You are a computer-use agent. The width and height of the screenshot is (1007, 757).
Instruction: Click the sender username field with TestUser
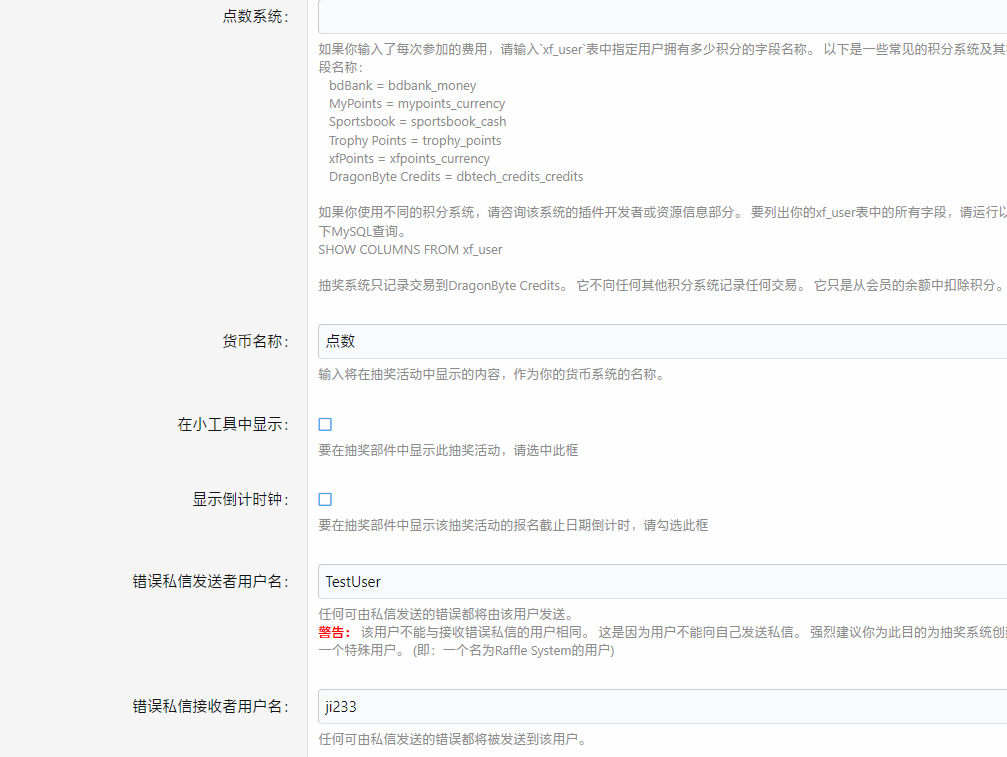tap(660, 581)
